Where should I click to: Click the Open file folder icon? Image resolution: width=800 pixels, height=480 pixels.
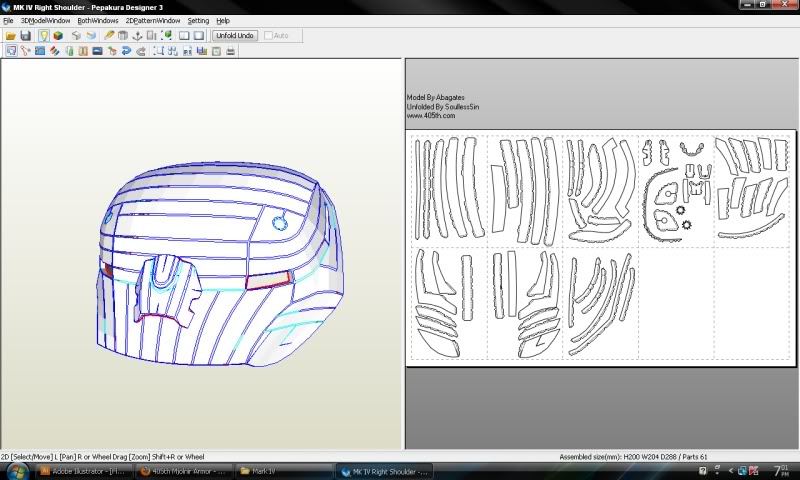(x=10, y=36)
